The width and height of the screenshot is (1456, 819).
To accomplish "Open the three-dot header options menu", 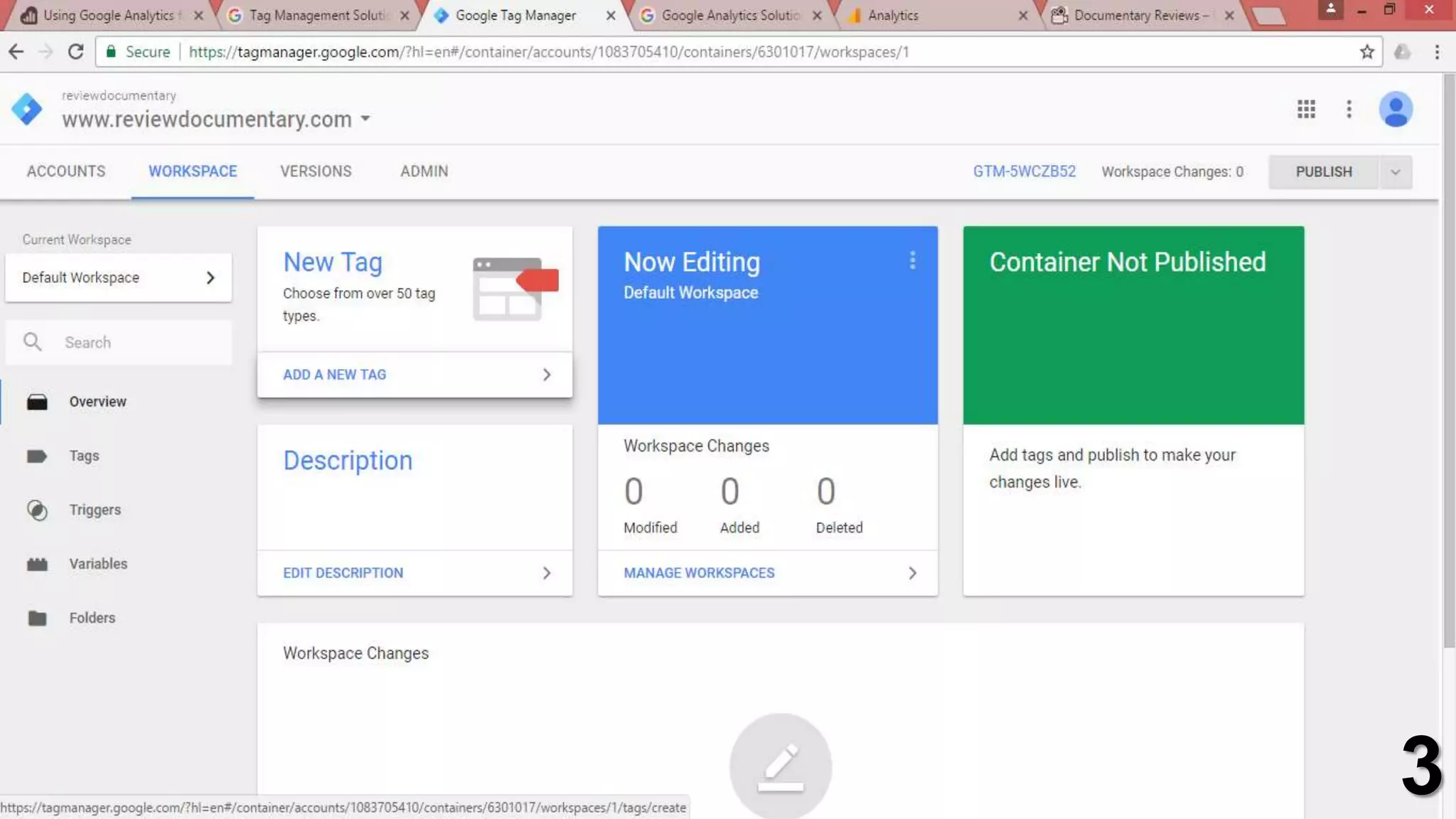I will (x=1349, y=109).
